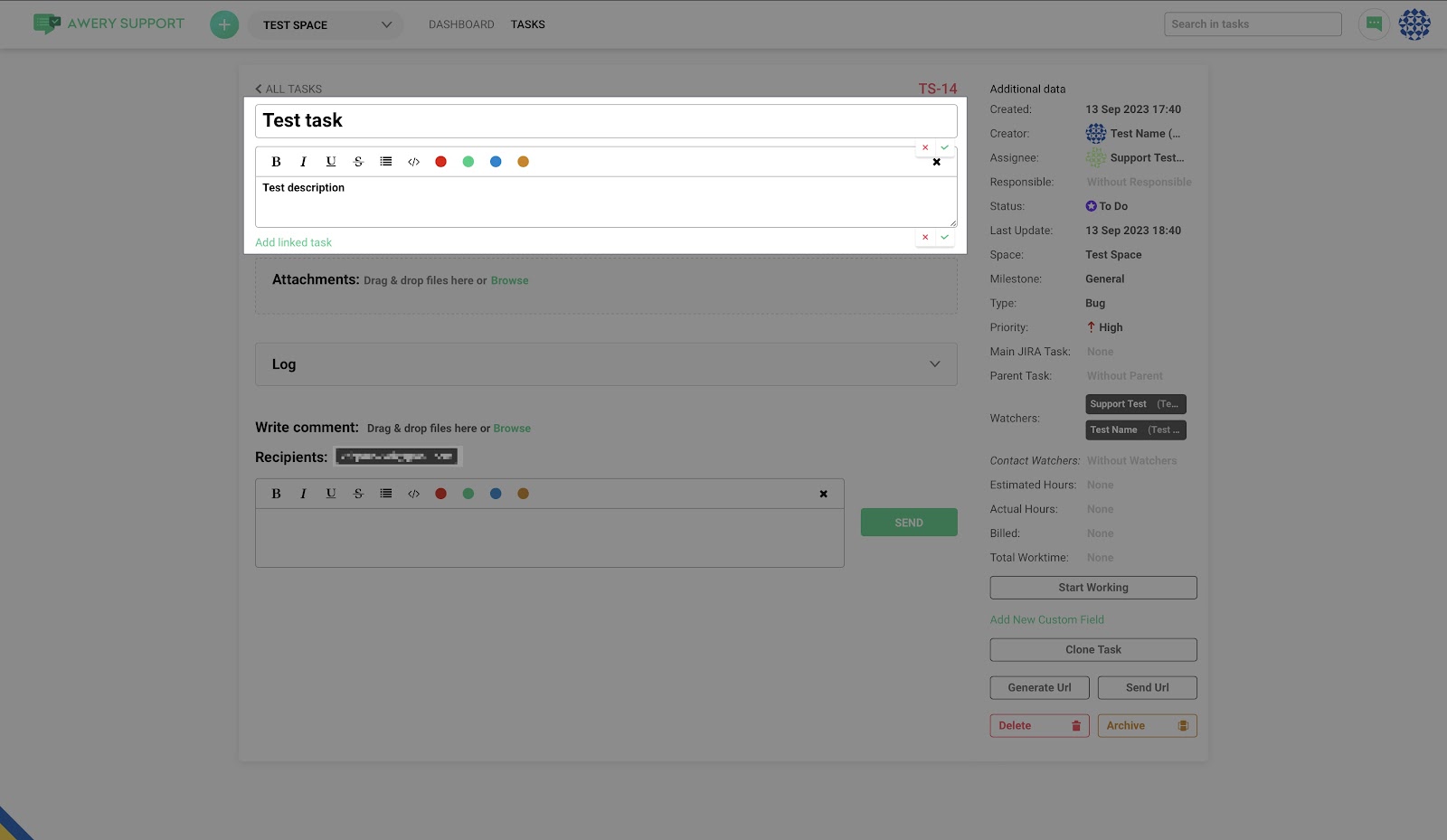Click the Search in tasks field
The height and width of the screenshot is (840, 1447).
pos(1252,24)
